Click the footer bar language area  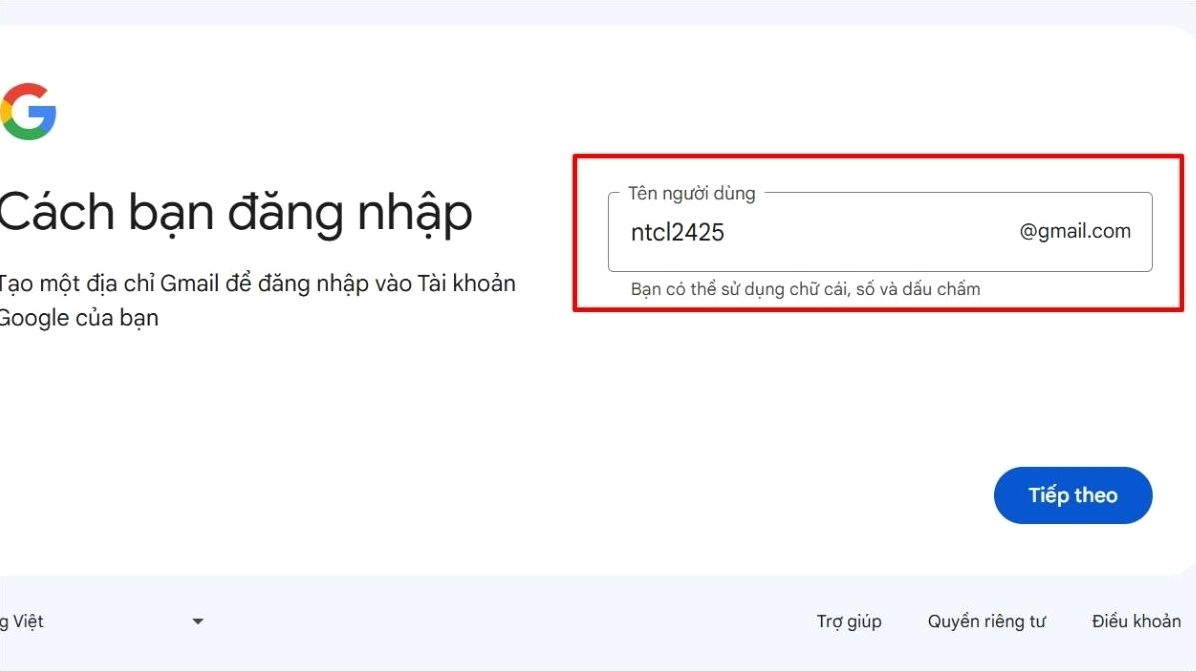coord(100,621)
